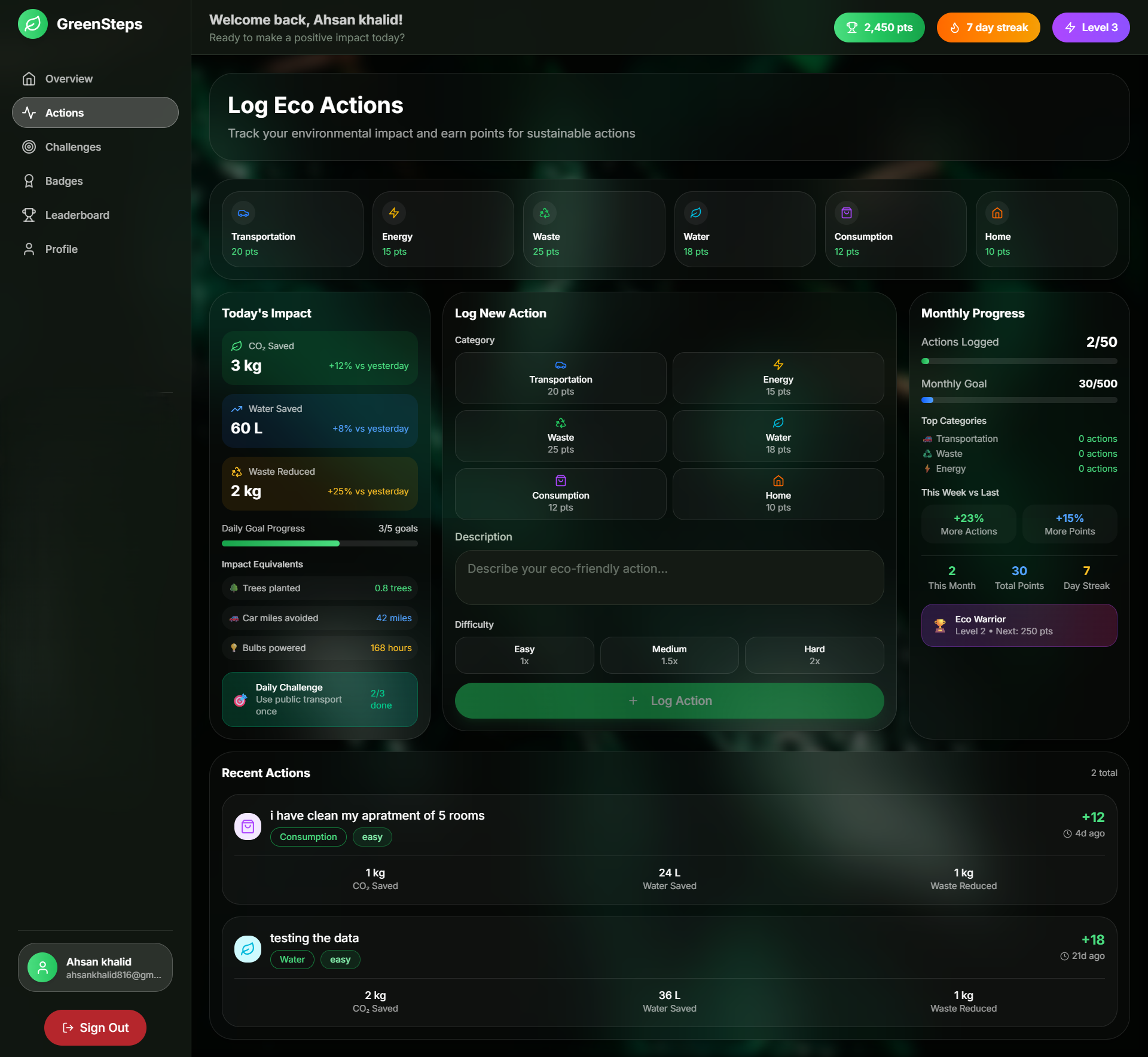Click the eco-friendly action description field
The height and width of the screenshot is (1057, 1148).
[669, 577]
